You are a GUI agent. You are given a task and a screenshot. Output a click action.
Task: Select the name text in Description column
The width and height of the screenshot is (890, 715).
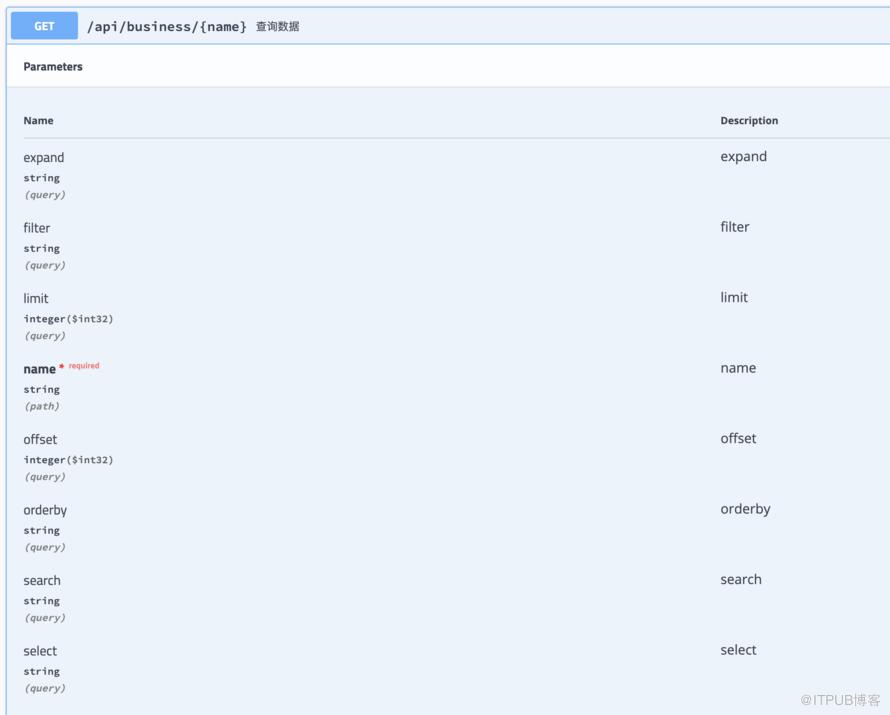(738, 368)
